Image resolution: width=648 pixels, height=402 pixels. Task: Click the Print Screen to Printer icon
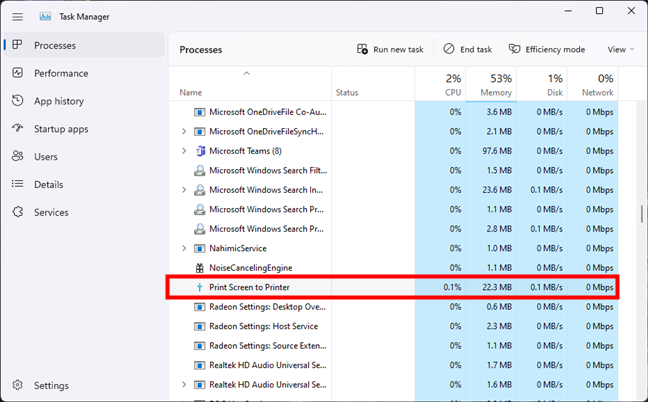coord(199,288)
